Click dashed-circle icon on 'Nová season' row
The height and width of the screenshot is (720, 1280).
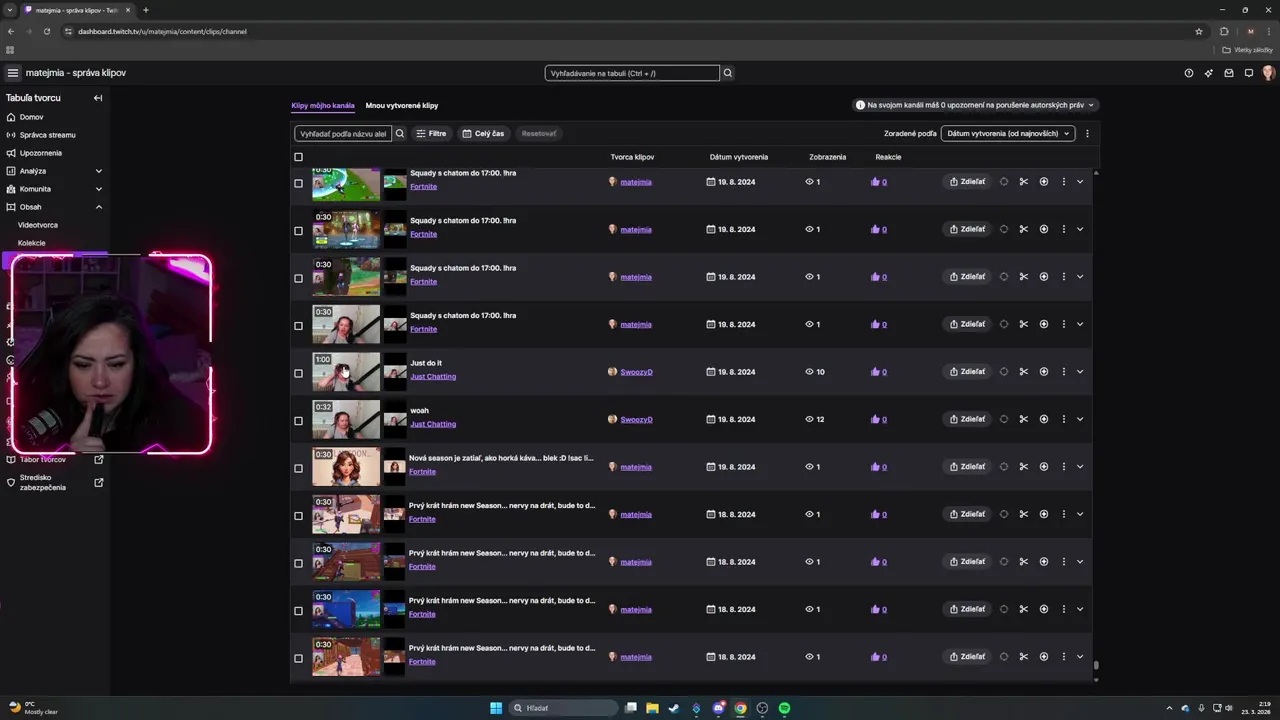[1004, 467]
